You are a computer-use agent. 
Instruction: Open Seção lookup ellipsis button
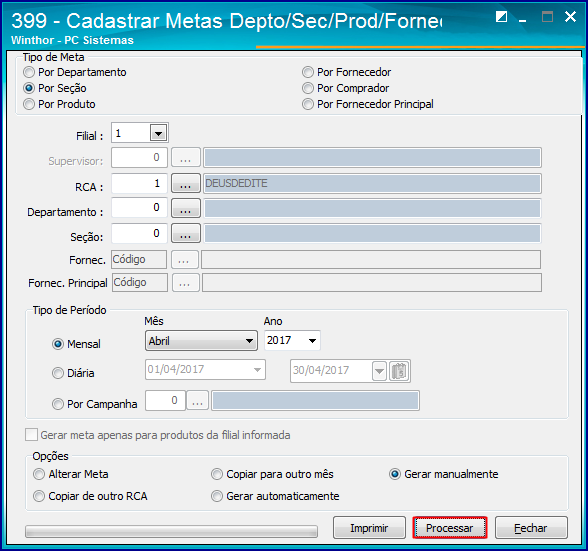186,234
